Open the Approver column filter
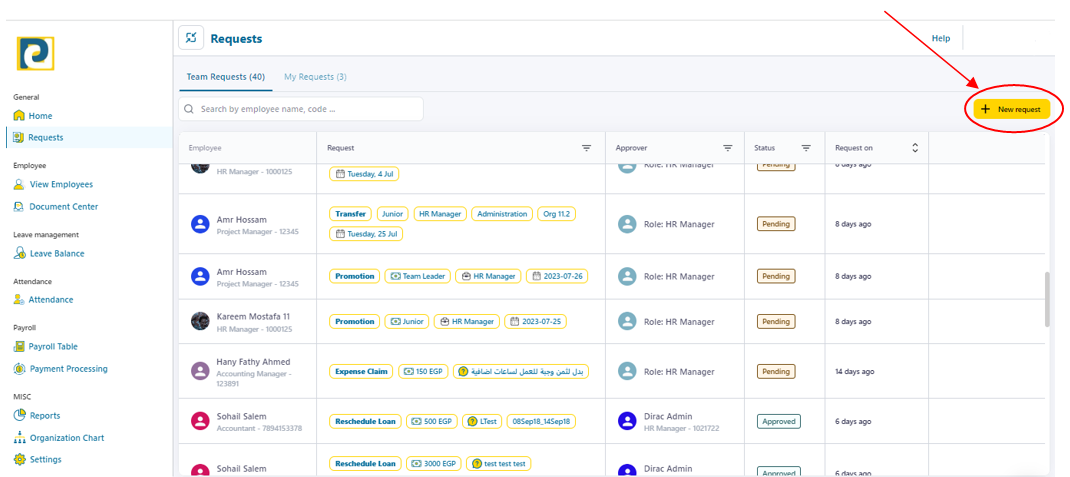 727,148
